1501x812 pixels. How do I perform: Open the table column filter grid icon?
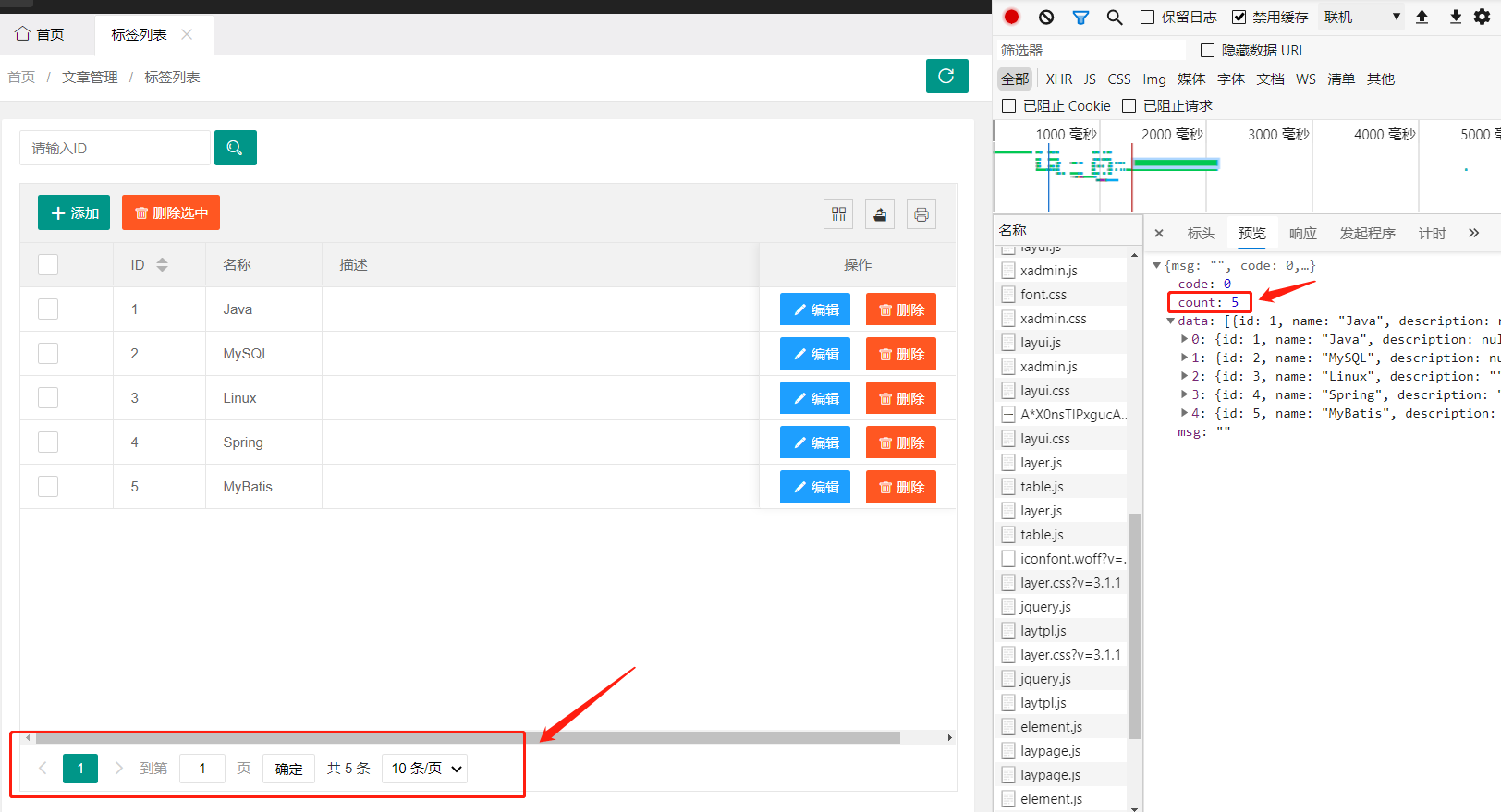click(838, 214)
